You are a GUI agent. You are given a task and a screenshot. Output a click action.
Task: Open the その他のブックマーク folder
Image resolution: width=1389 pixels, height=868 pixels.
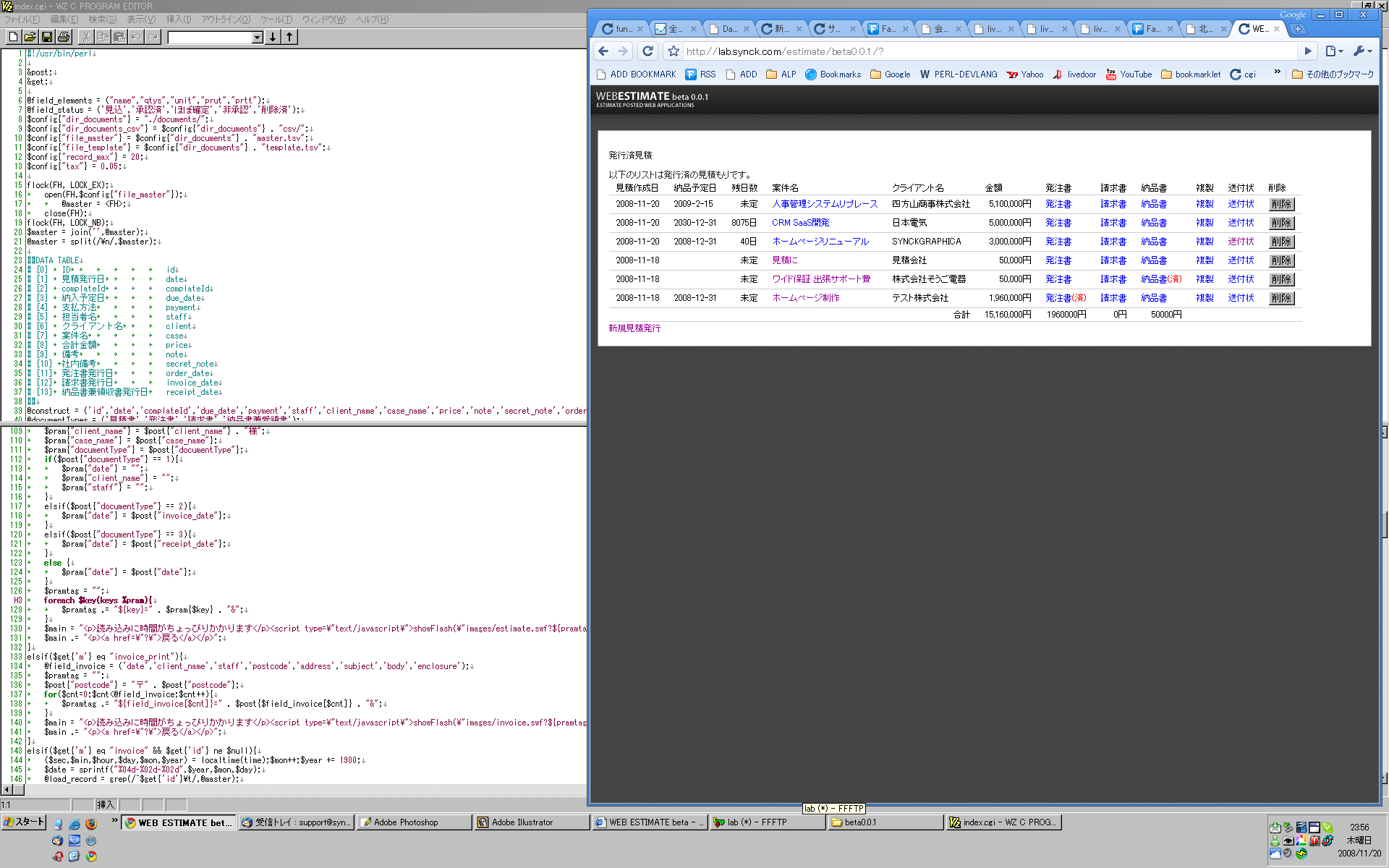click(x=1333, y=74)
